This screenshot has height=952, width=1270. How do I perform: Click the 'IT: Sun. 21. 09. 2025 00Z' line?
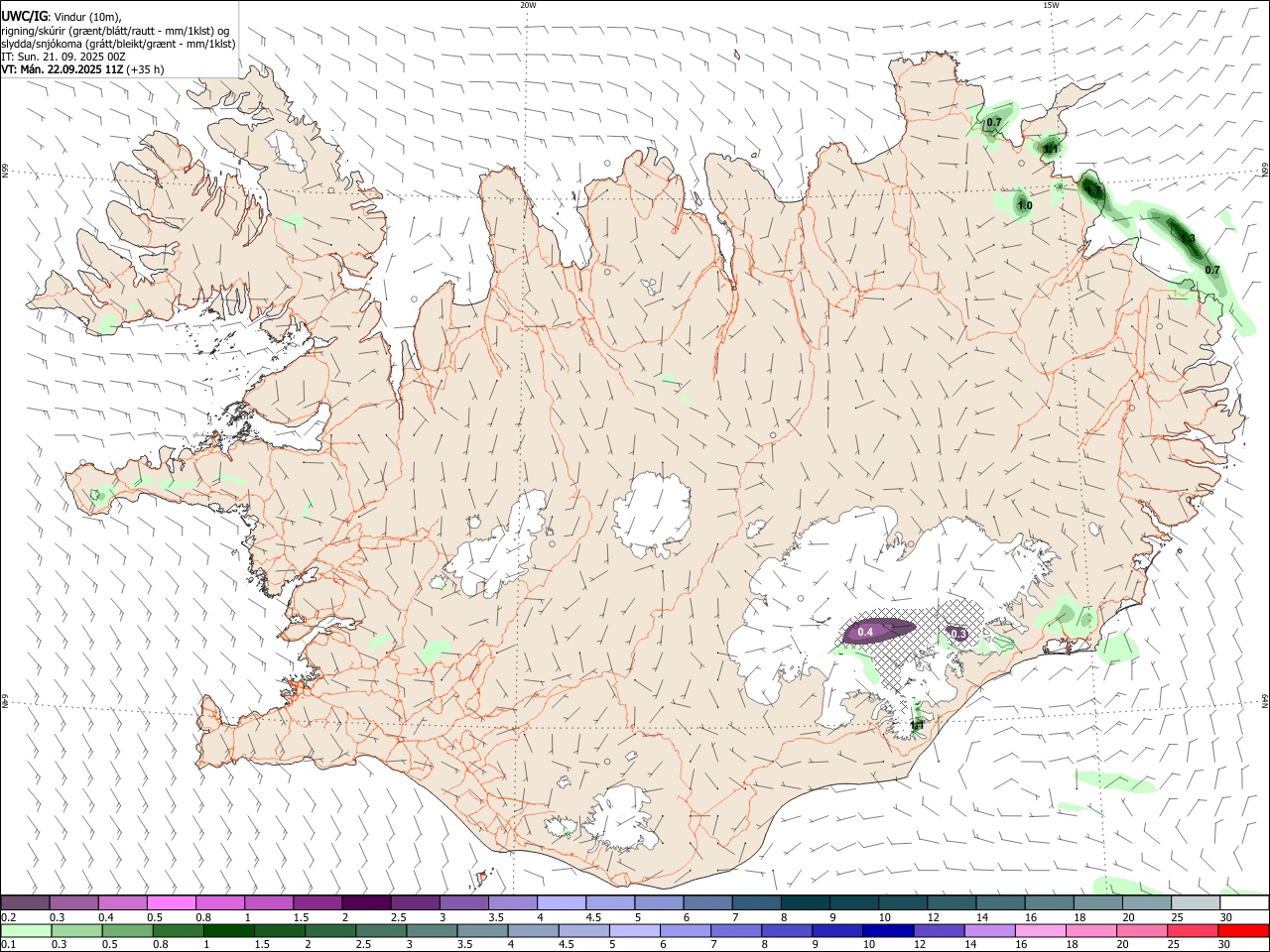click(x=63, y=57)
